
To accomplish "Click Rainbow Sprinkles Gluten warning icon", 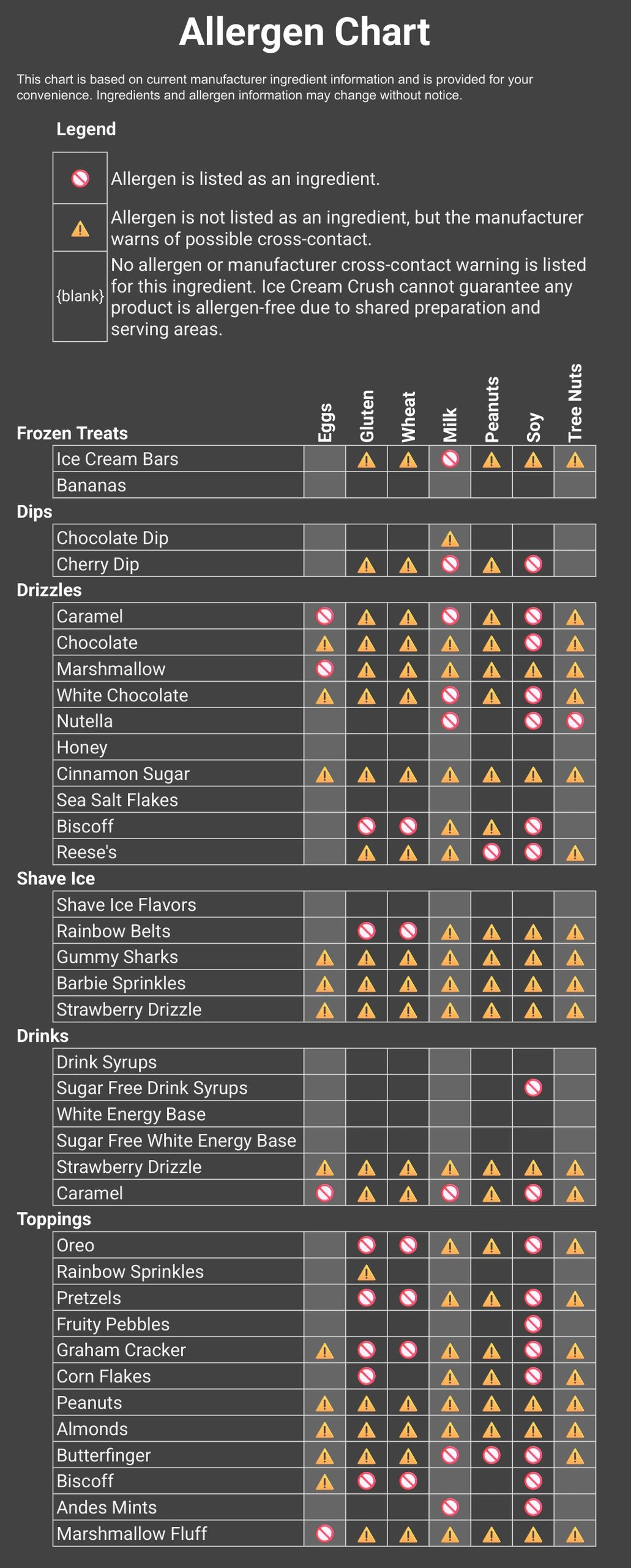I will (x=367, y=1273).
